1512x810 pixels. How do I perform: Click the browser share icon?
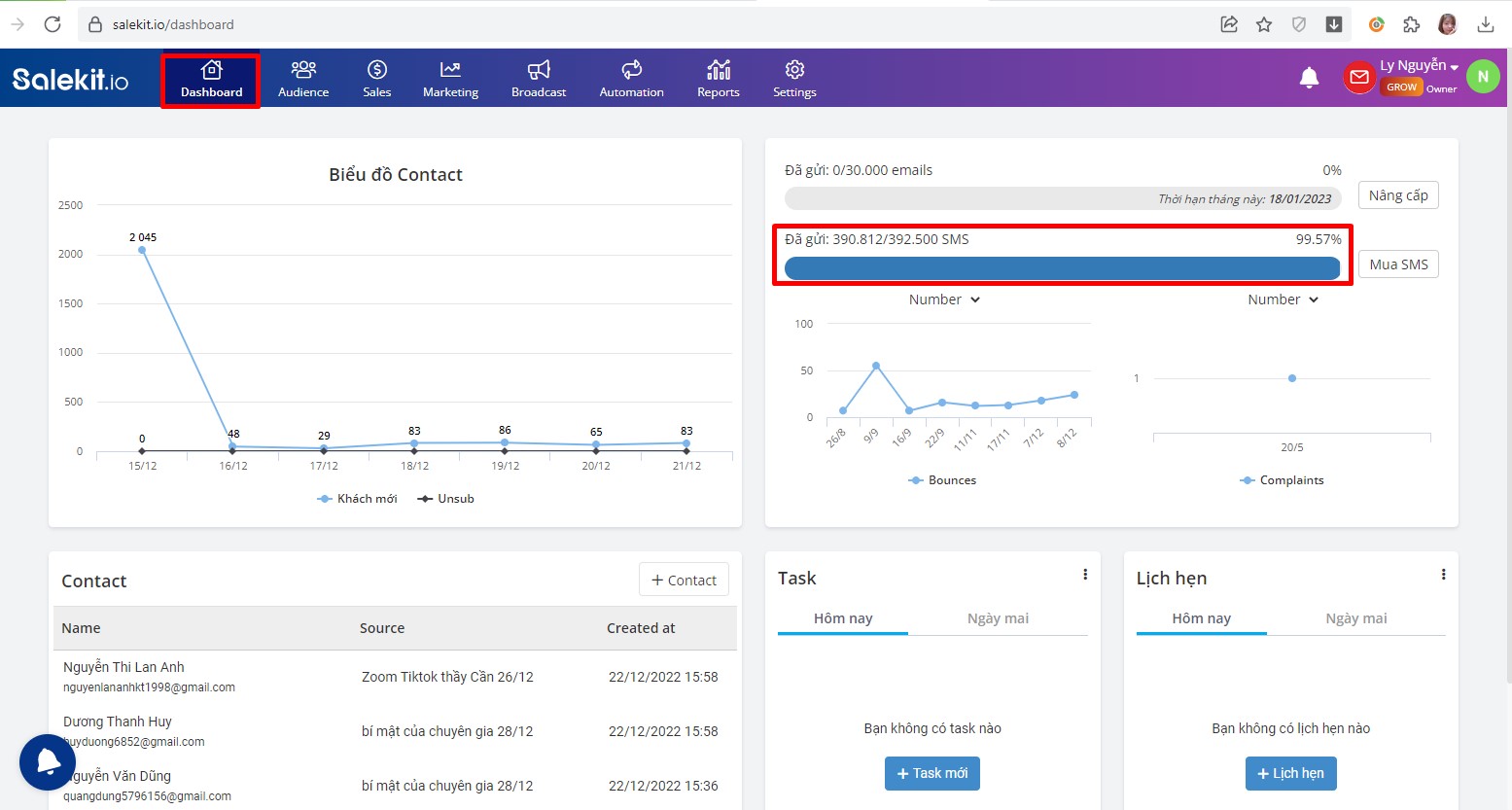1229,24
